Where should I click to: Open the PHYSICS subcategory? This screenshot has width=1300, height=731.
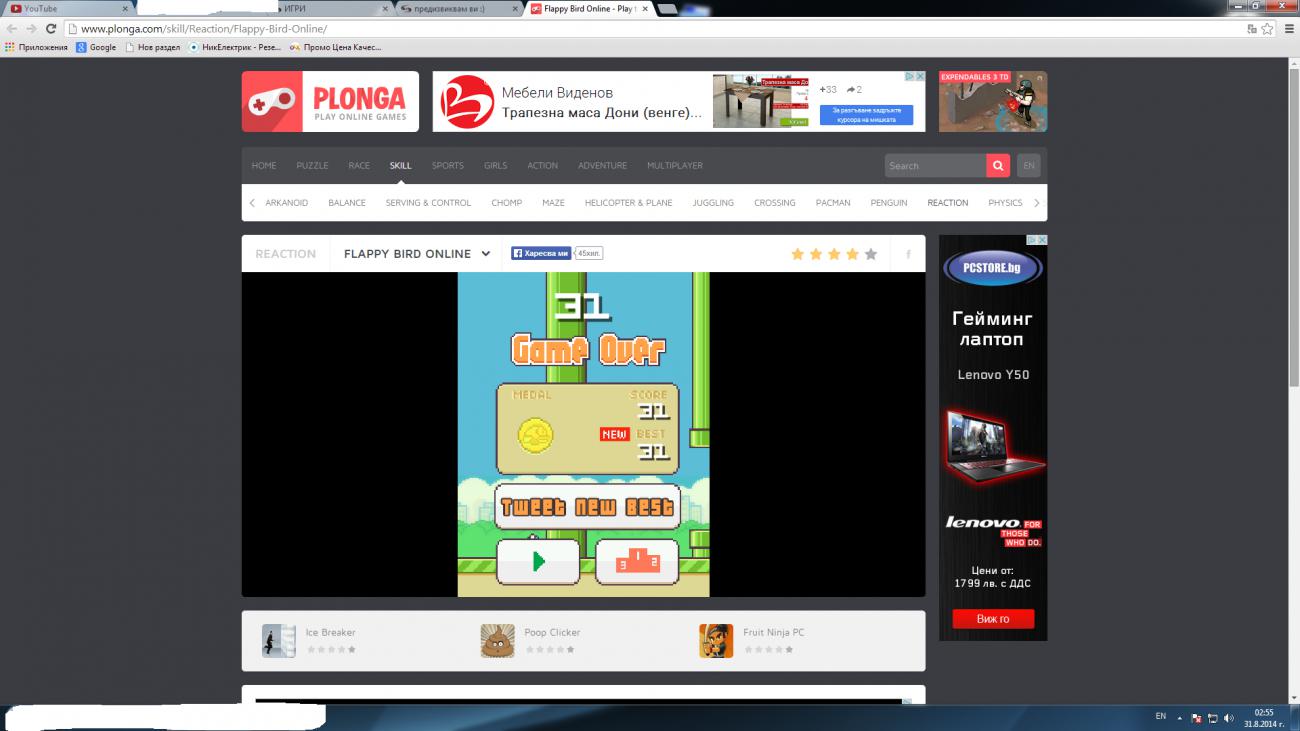(1005, 203)
